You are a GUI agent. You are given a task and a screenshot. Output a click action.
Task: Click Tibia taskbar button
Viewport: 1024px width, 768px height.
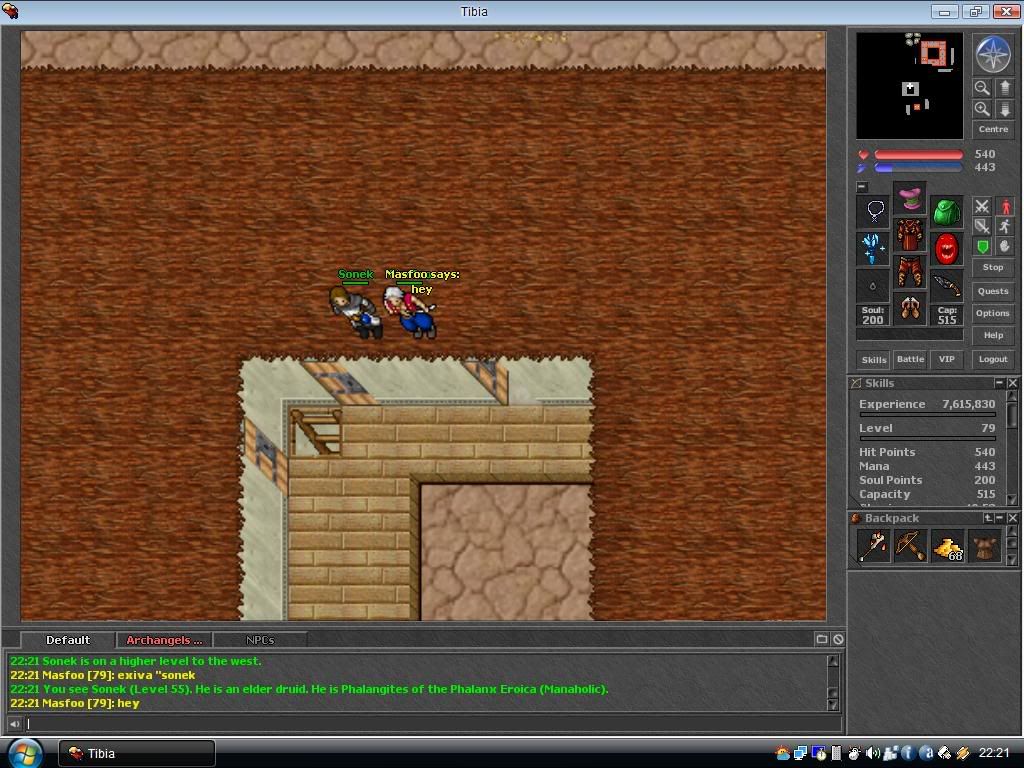136,753
